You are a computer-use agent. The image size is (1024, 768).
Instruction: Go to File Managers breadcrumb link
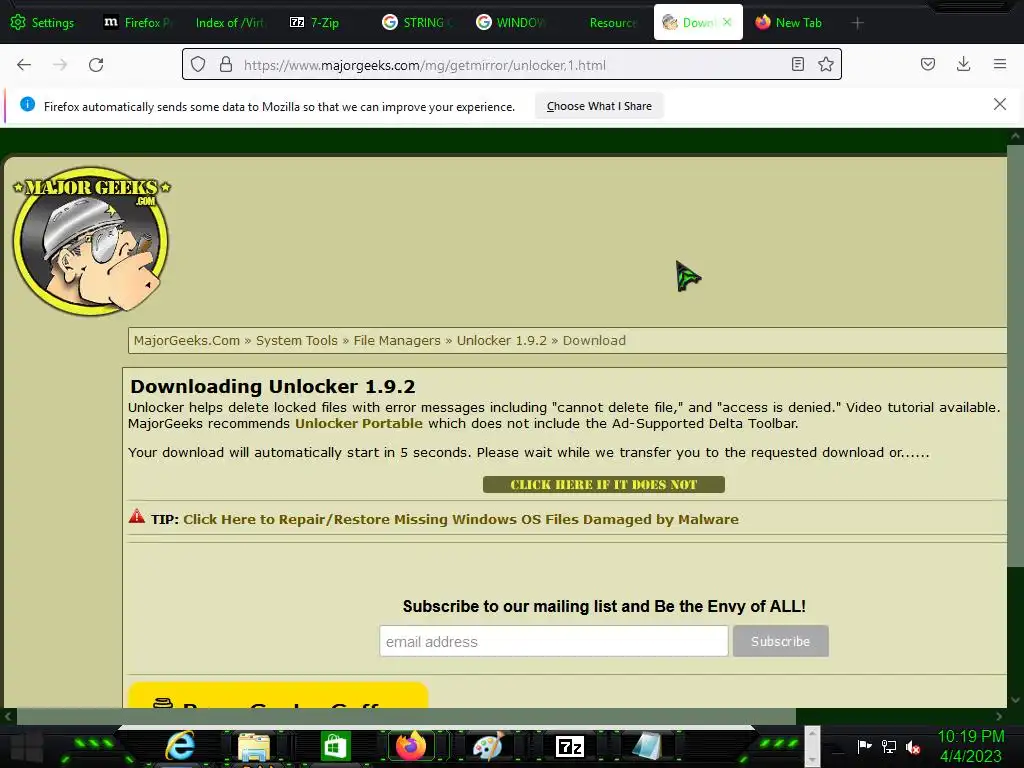[x=397, y=340]
